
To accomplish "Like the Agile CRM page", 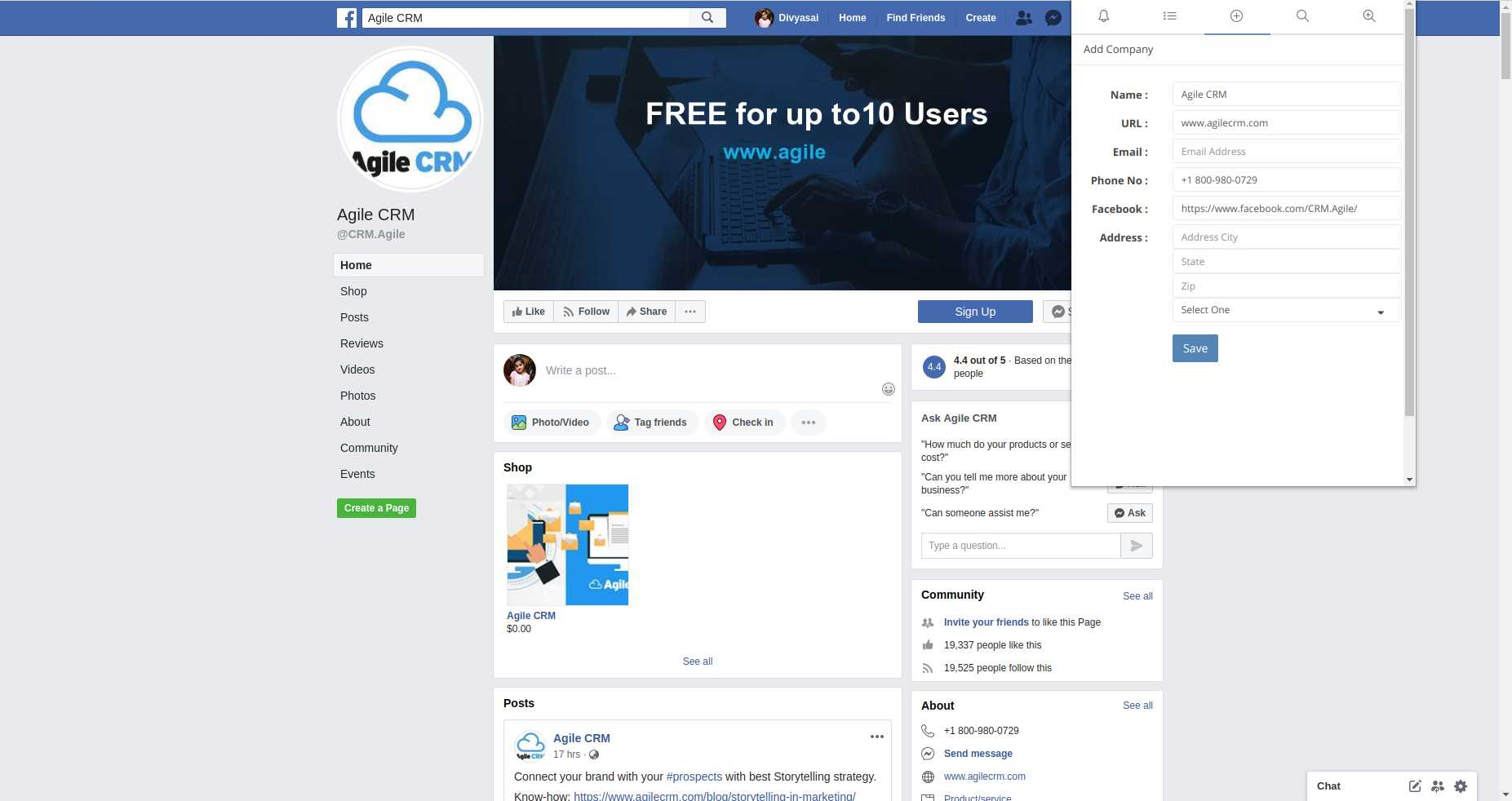I will [529, 312].
